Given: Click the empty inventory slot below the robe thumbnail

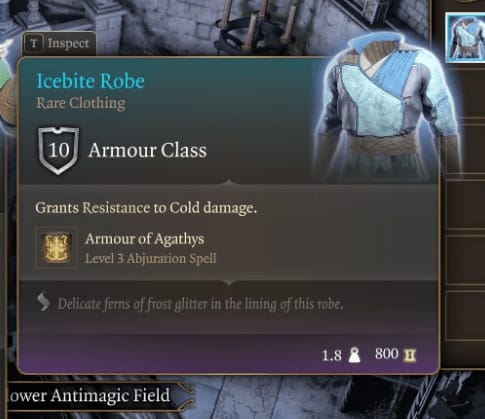Looking at the screenshot, I should (x=465, y=93).
